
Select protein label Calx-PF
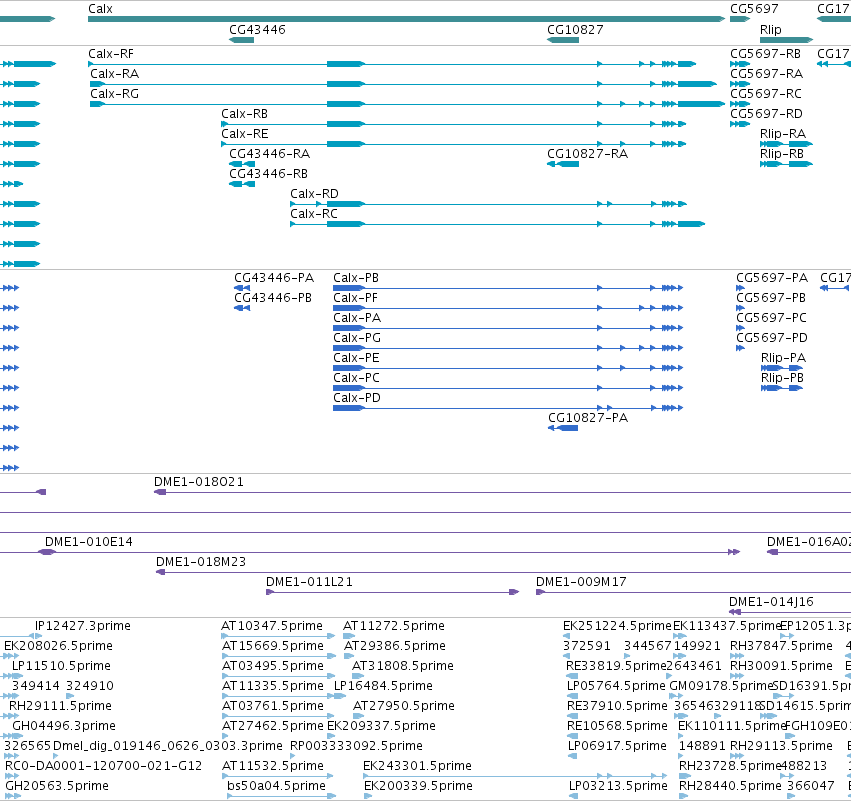click(355, 298)
